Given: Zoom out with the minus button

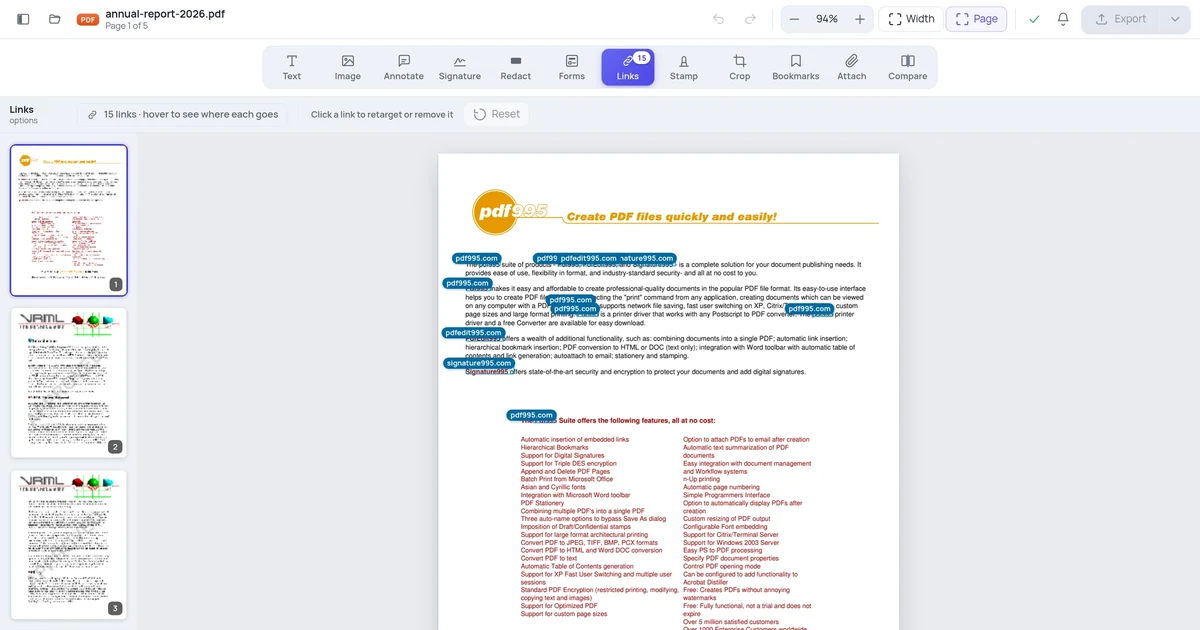Looking at the screenshot, I should click(795, 19).
